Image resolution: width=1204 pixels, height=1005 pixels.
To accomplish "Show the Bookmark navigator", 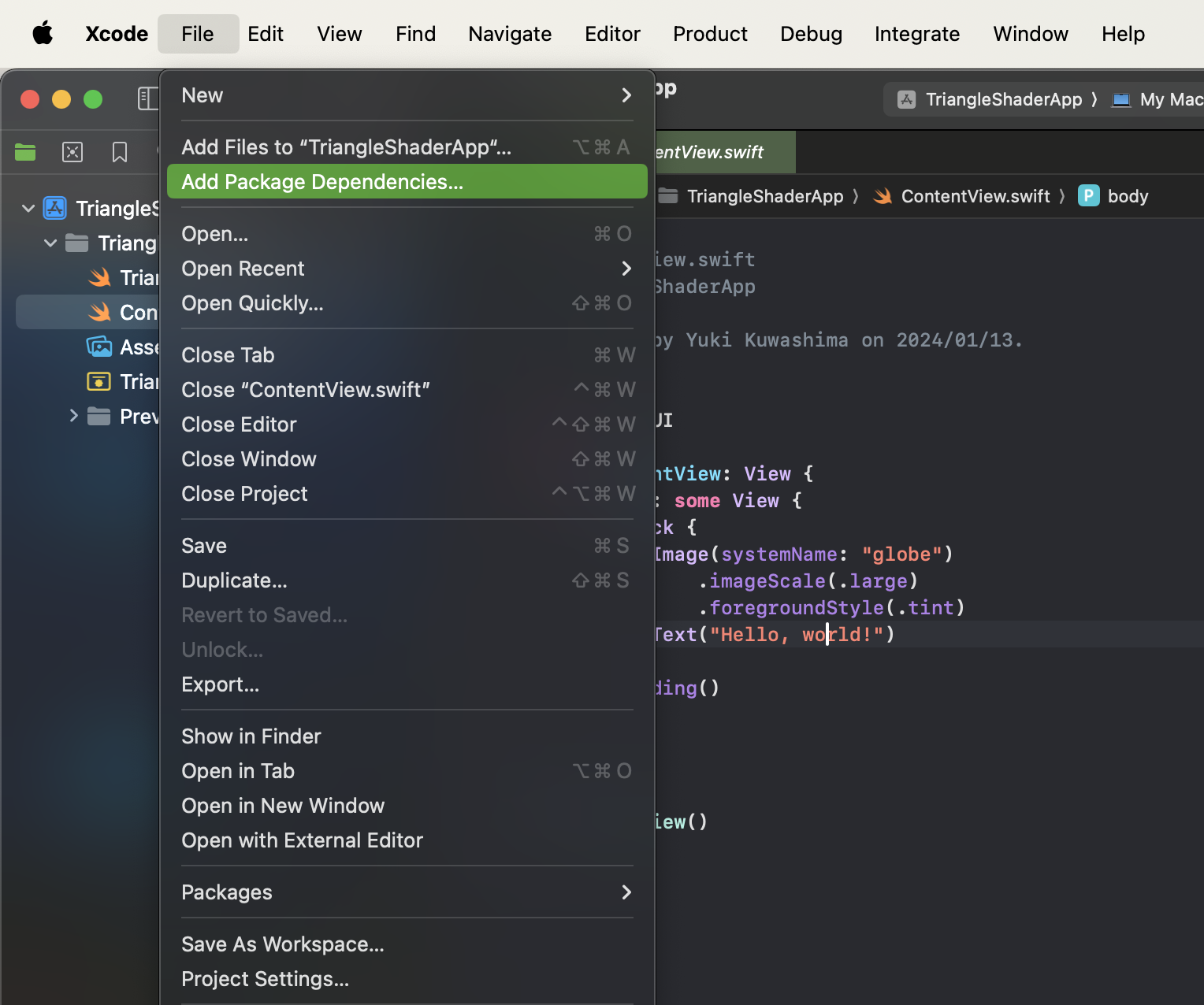I will point(120,152).
